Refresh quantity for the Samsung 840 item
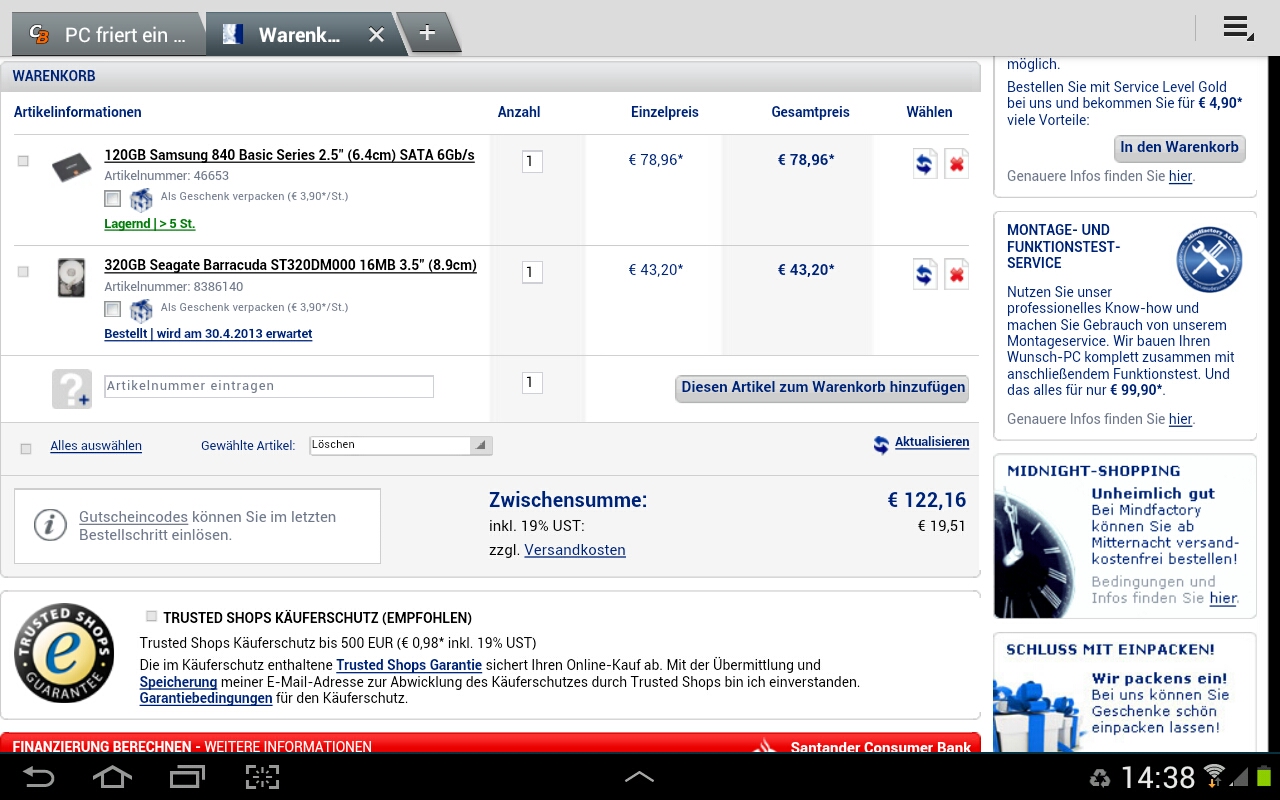Viewport: 1280px width, 800px height. pyautogui.click(x=925, y=163)
